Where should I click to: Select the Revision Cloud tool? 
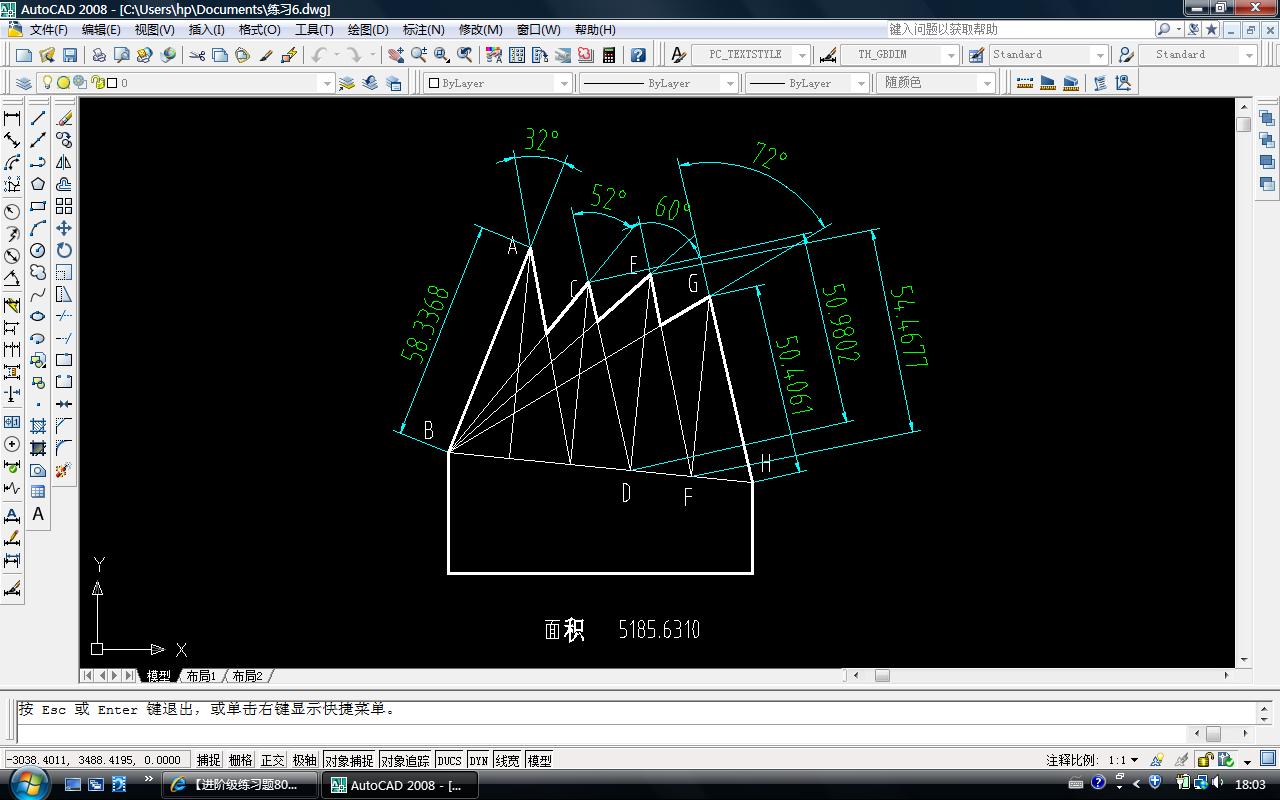coord(38,272)
